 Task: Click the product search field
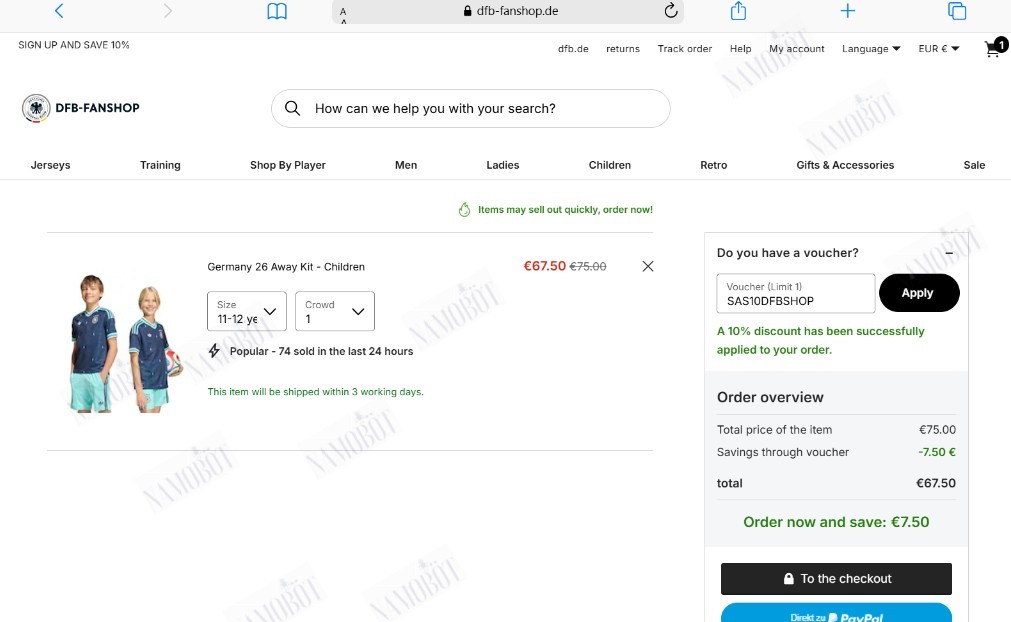471,108
